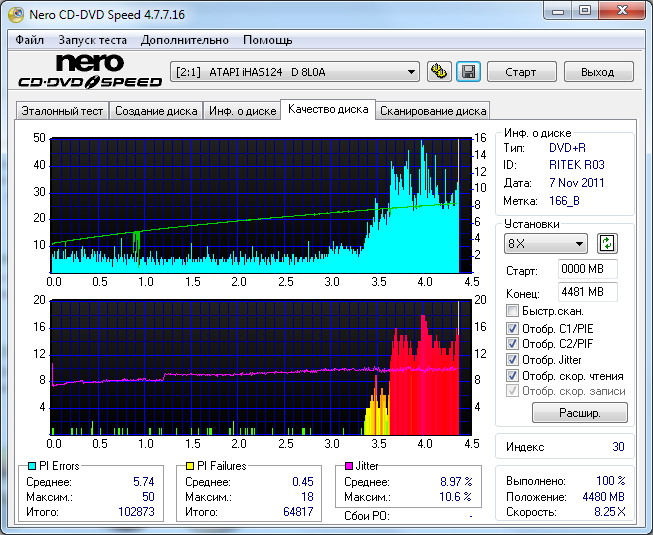
Task: Click the refresh speed list icon
Action: point(607,244)
